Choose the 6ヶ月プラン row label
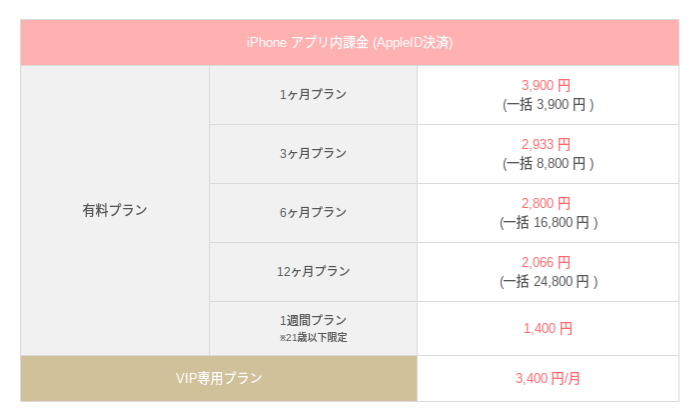Screen dimensions: 697x419 313,212
